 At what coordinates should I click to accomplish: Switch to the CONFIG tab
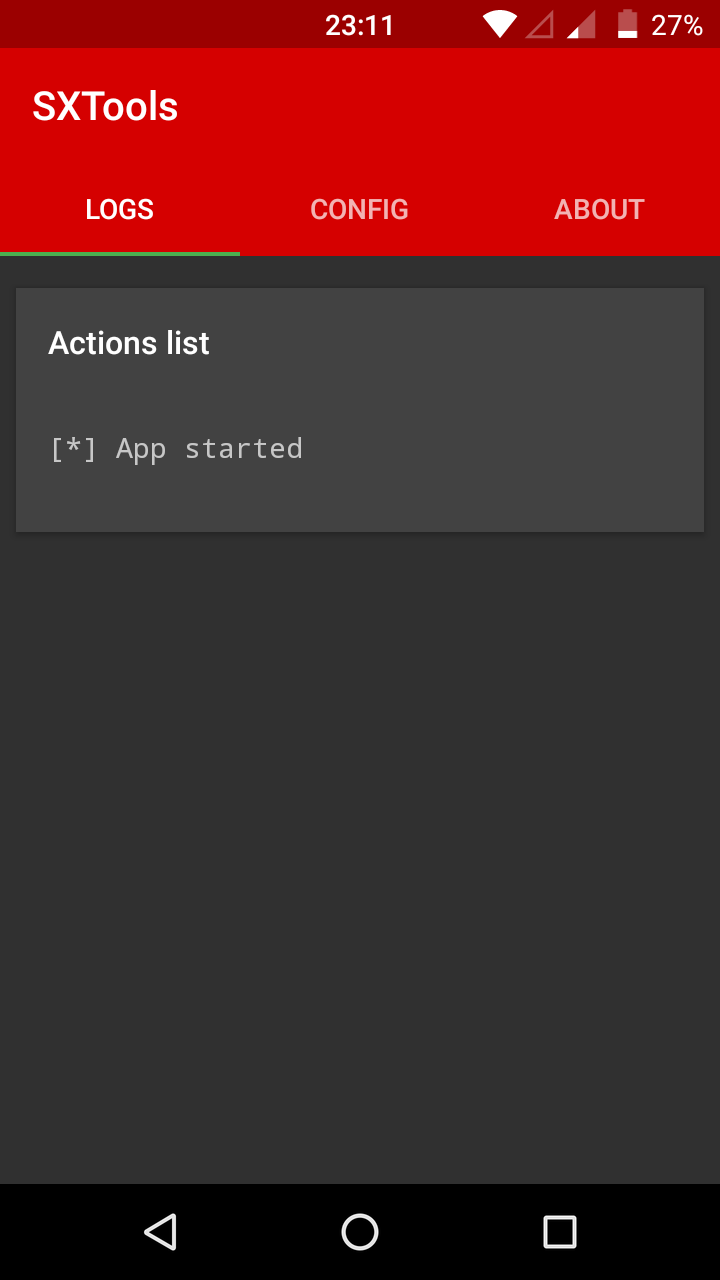[360, 209]
